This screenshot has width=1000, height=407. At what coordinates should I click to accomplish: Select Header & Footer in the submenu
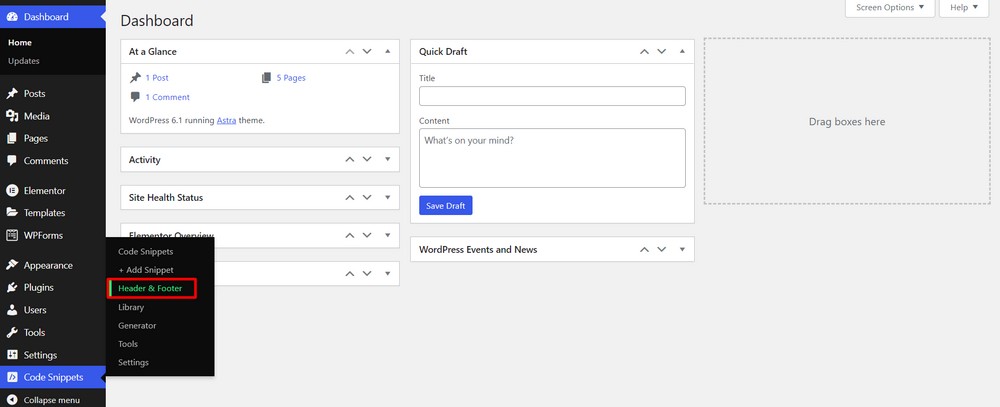150,288
